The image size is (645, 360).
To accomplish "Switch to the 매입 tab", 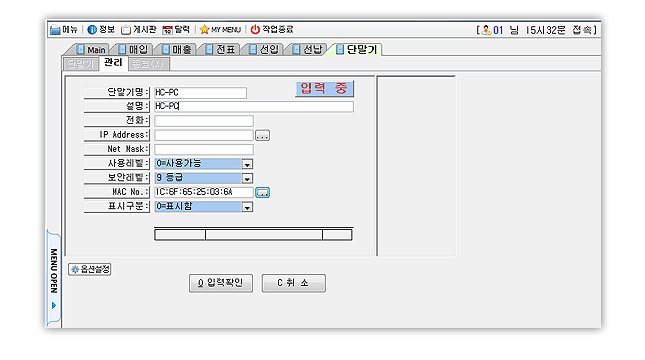I will pos(133,50).
